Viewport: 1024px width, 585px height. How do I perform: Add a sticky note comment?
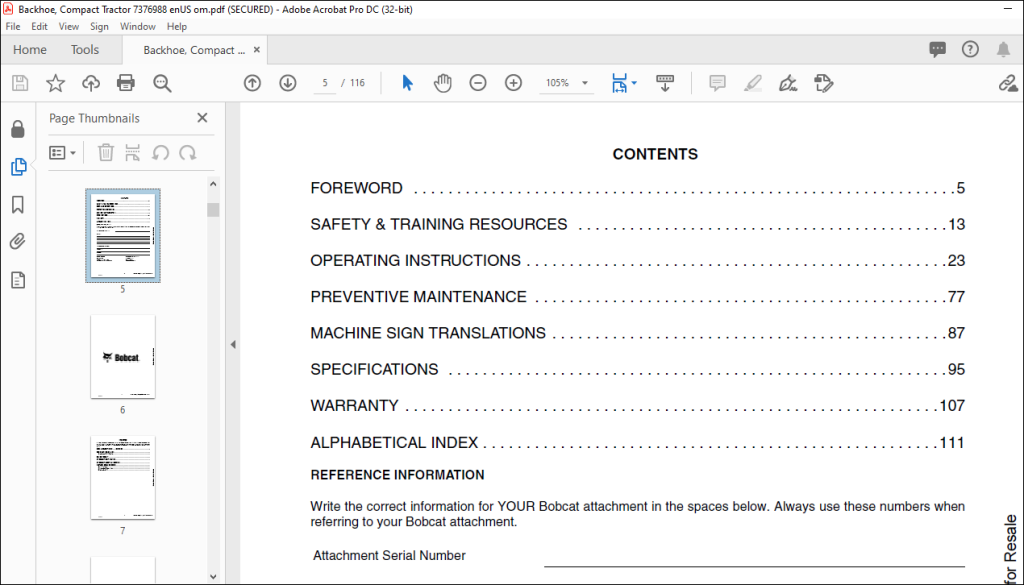coord(718,83)
